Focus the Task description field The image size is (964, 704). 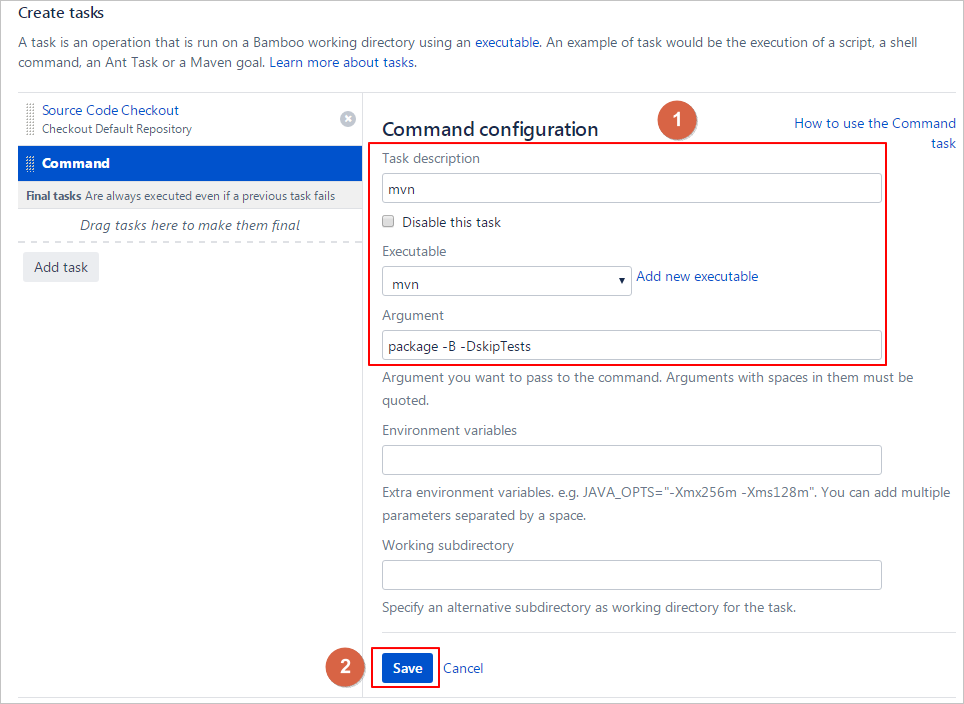(631, 188)
